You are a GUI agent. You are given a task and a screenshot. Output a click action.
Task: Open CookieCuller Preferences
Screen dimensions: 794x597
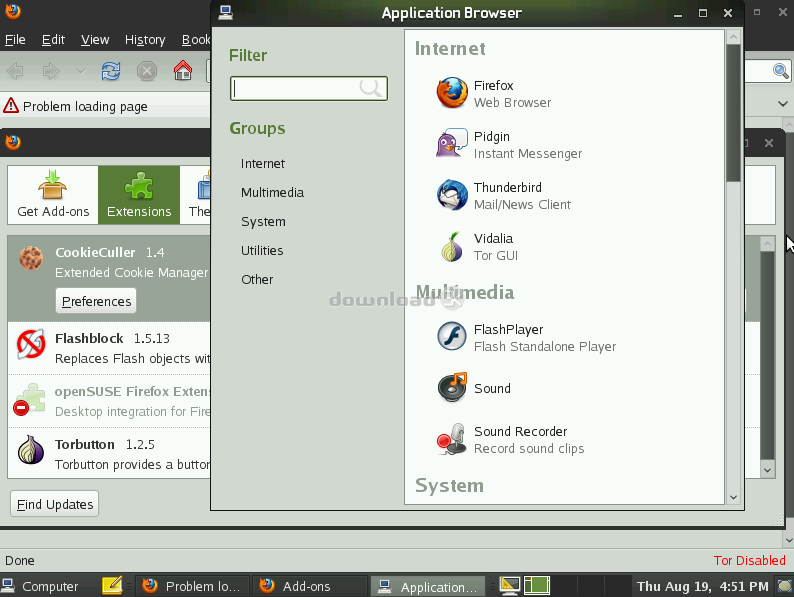tap(96, 301)
